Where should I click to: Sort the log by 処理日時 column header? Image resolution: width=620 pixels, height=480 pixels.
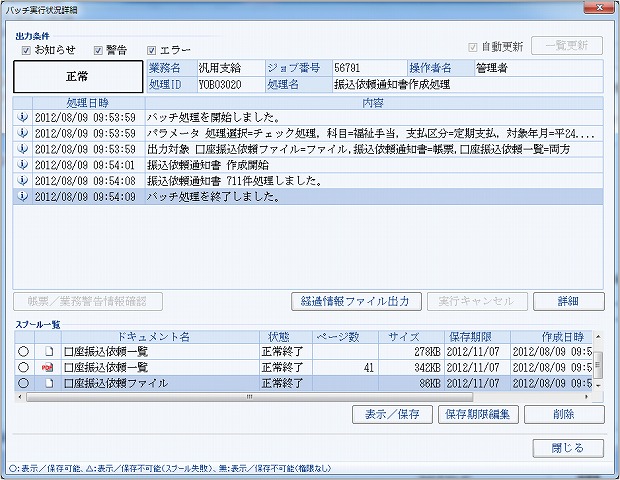click(88, 103)
